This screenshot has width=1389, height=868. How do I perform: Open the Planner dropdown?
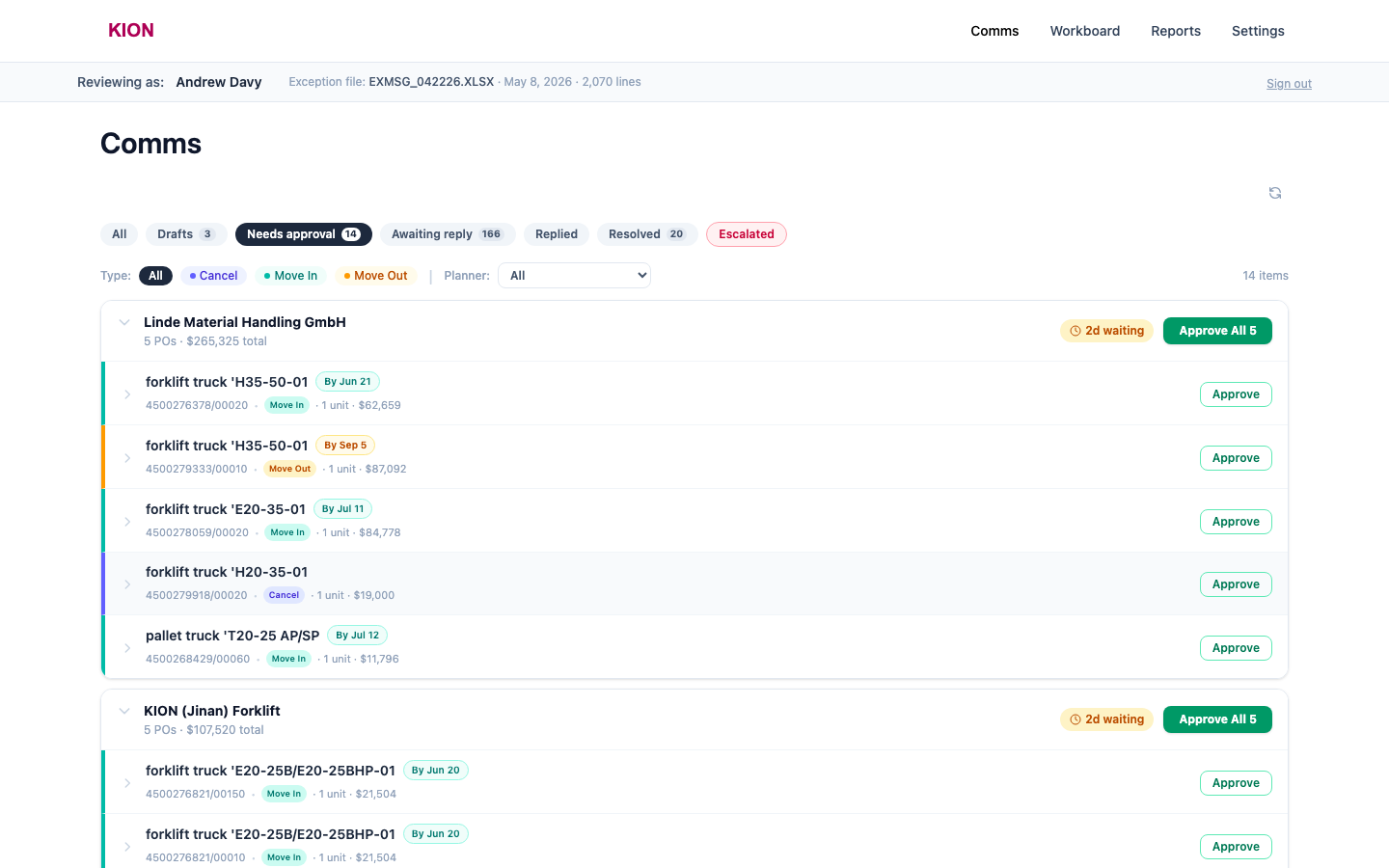click(x=574, y=276)
